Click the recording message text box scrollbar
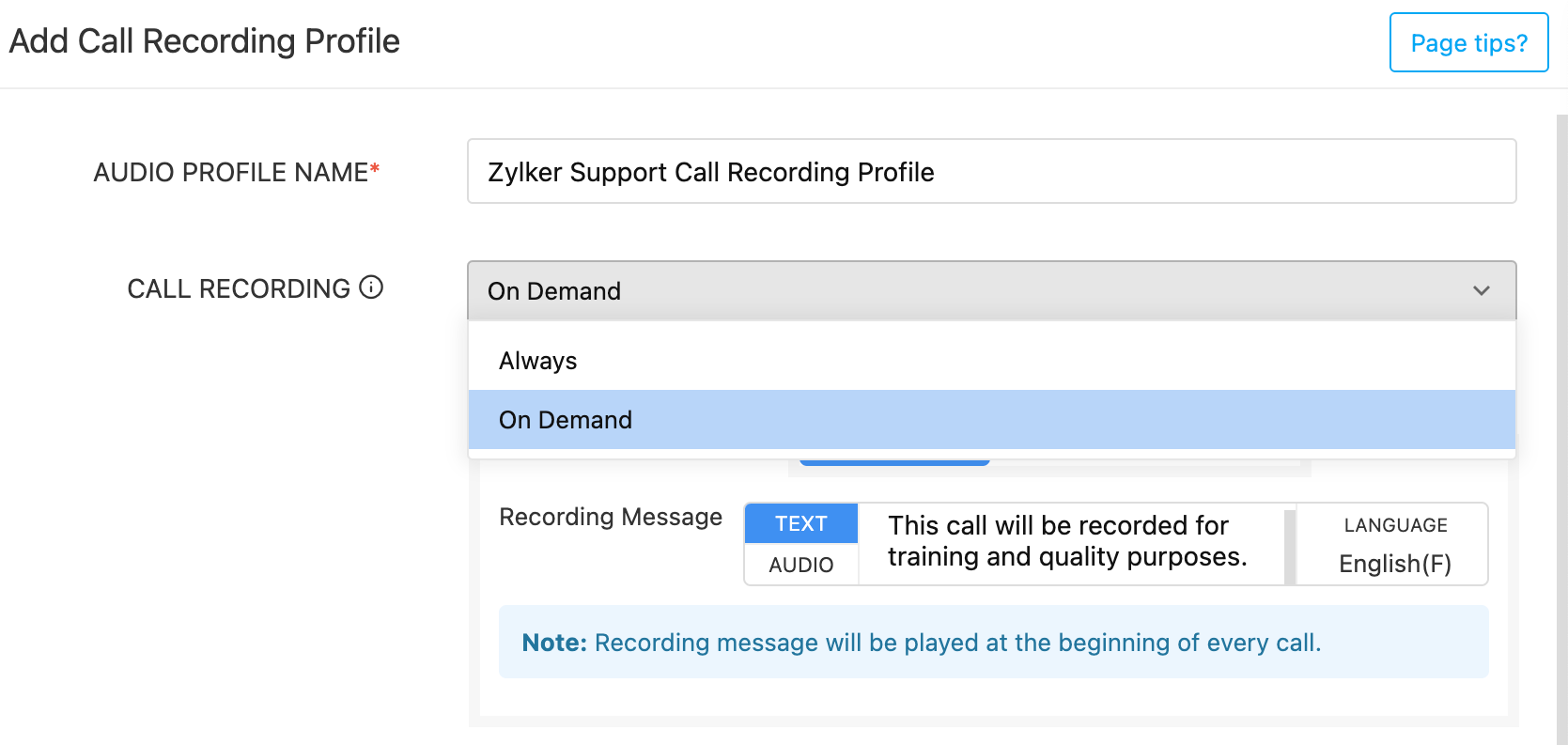This screenshot has width=1568, height=745. pos(1289,545)
